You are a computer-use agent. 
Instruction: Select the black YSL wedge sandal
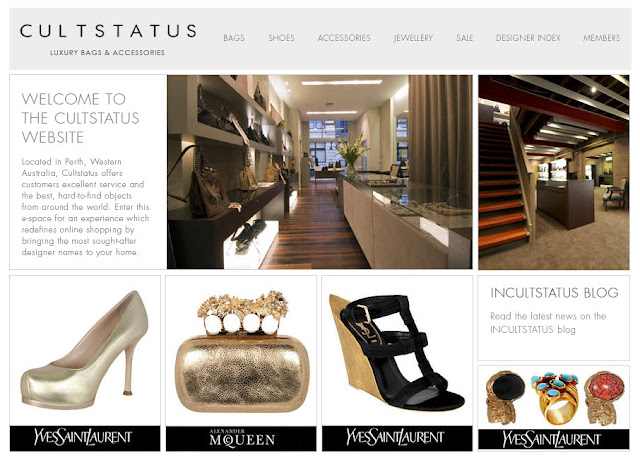397,351
